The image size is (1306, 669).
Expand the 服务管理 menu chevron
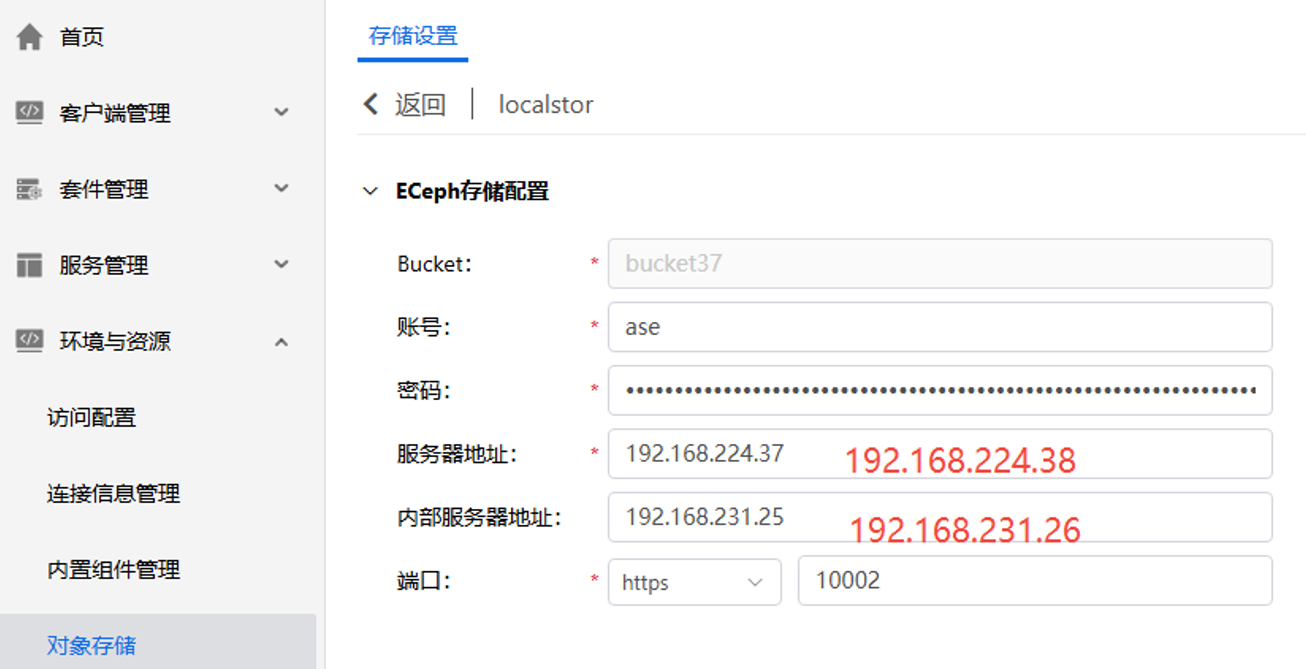(x=282, y=265)
